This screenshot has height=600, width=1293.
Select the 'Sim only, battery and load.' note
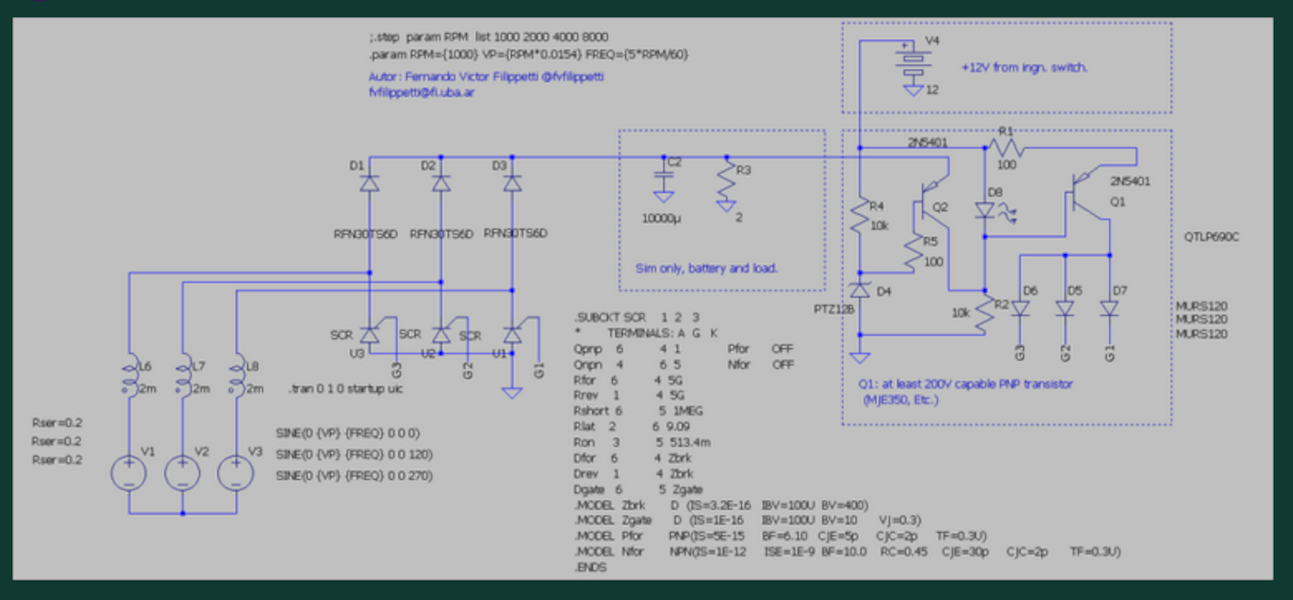(706, 268)
